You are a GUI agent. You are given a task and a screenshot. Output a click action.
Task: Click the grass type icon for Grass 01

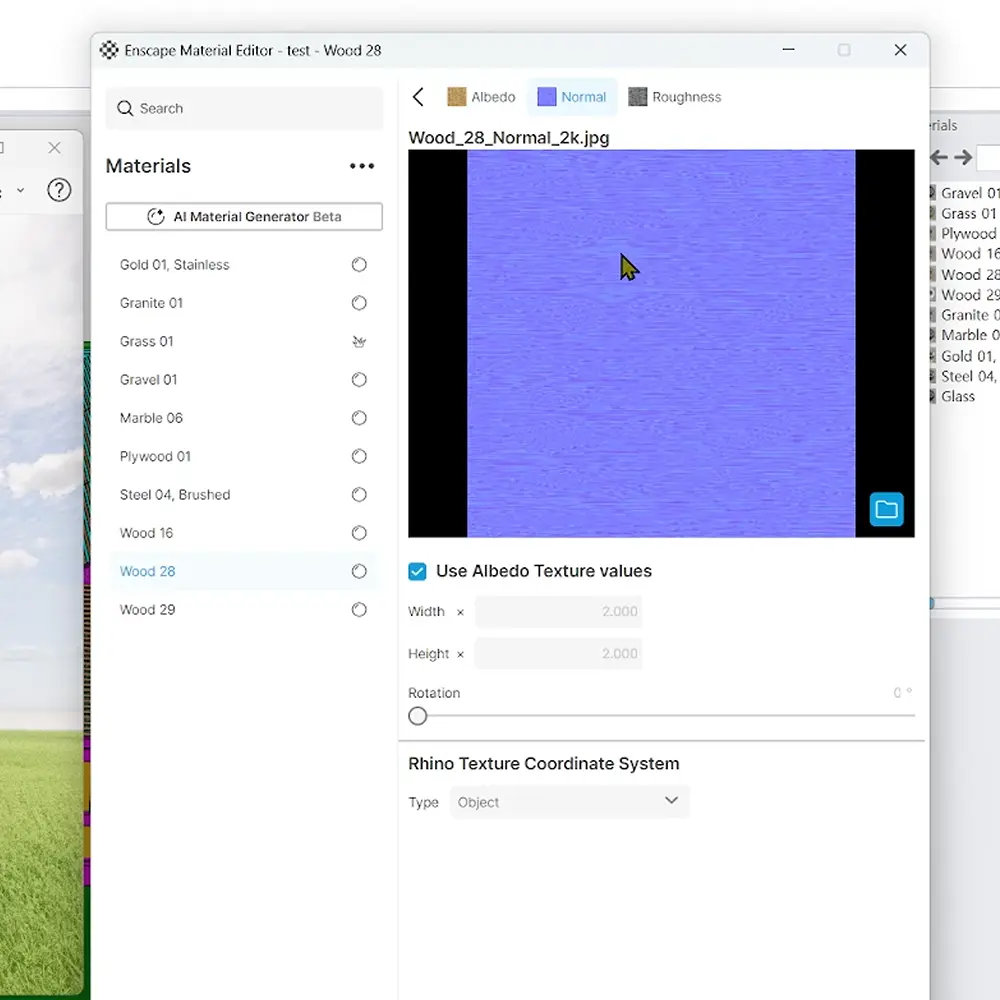point(359,341)
